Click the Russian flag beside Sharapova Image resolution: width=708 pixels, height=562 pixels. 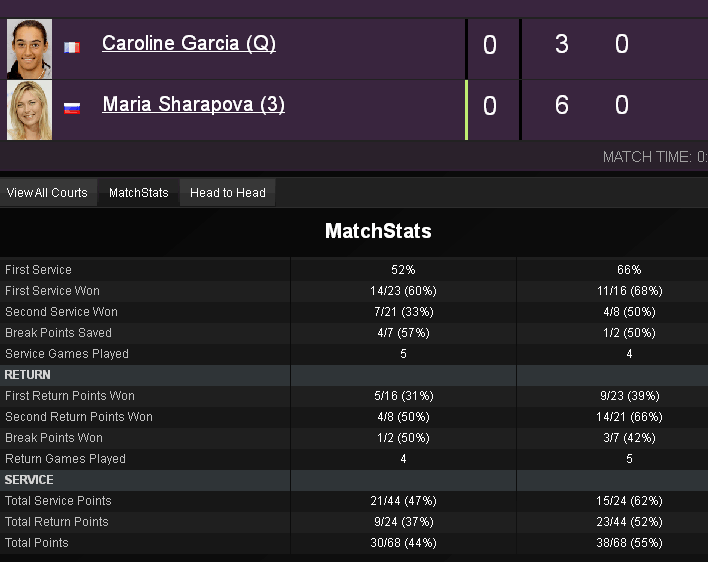point(72,107)
